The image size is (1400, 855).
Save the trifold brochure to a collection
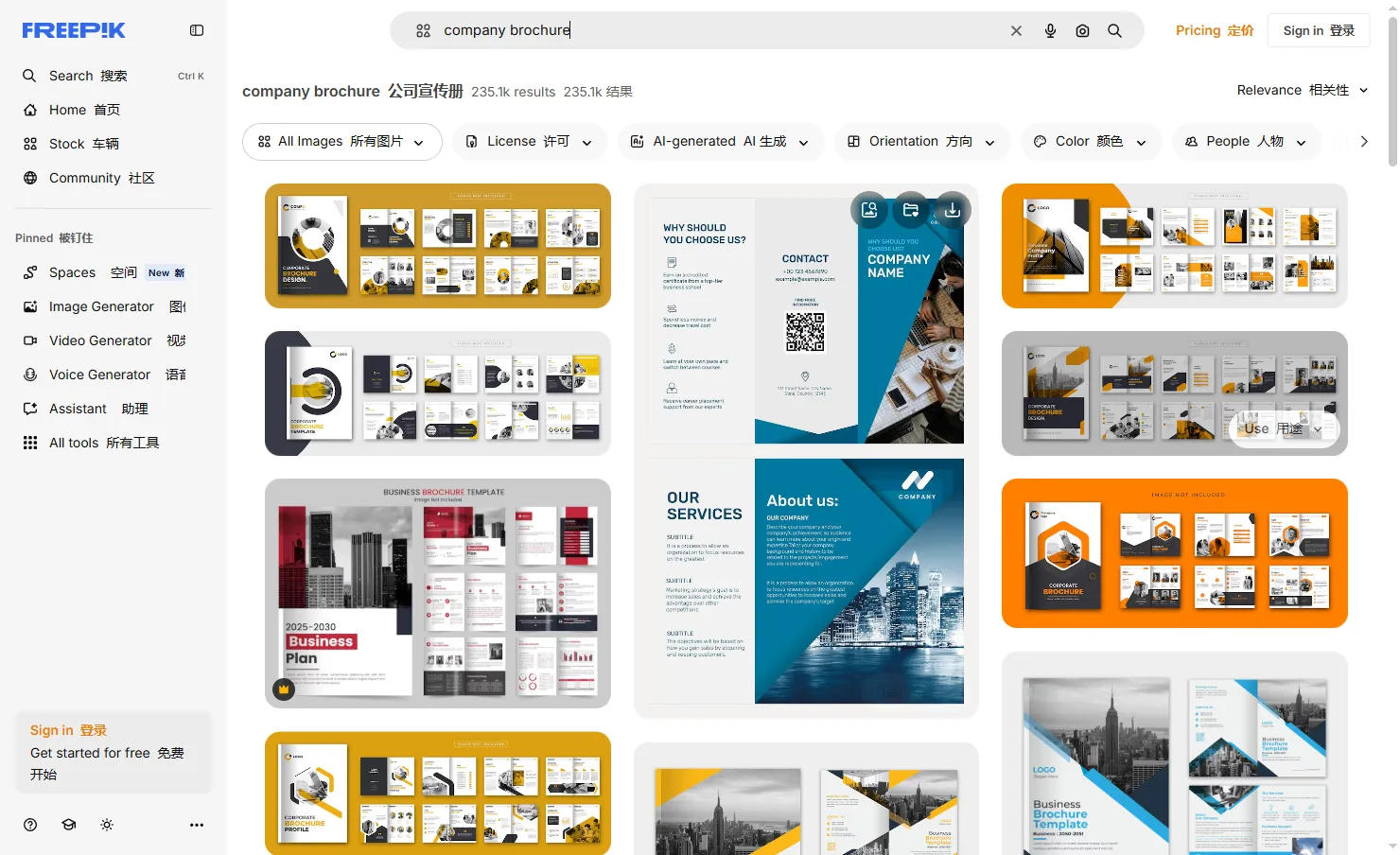911,210
